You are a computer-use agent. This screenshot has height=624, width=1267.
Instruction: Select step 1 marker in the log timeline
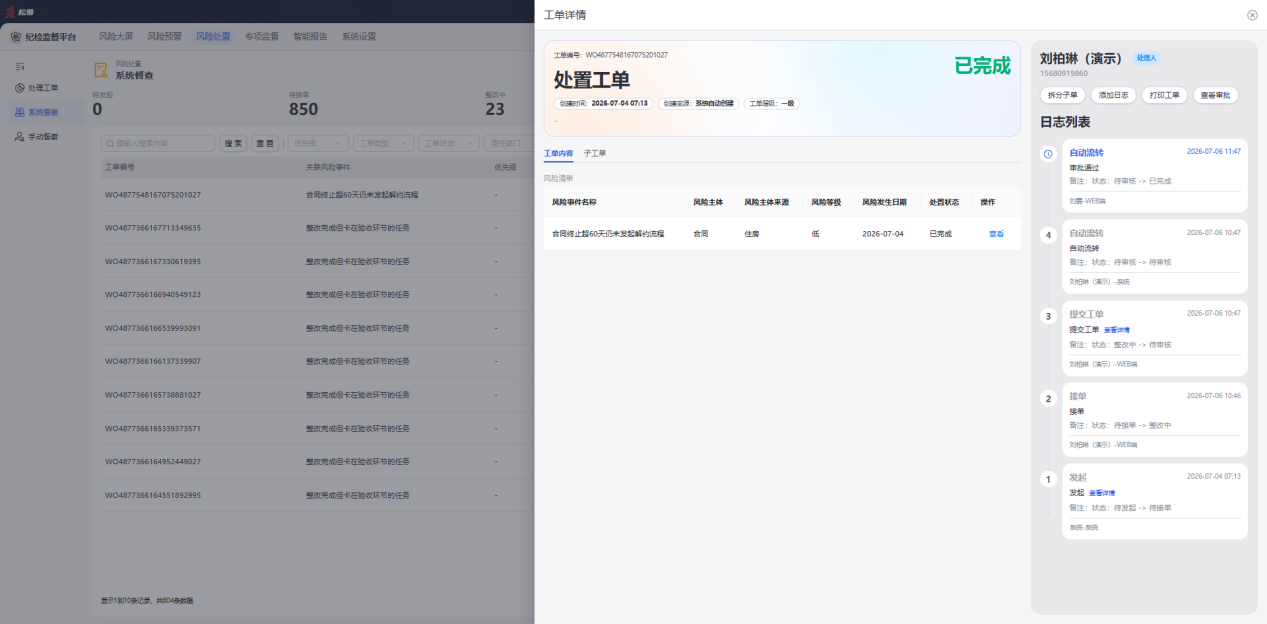pyautogui.click(x=1048, y=479)
